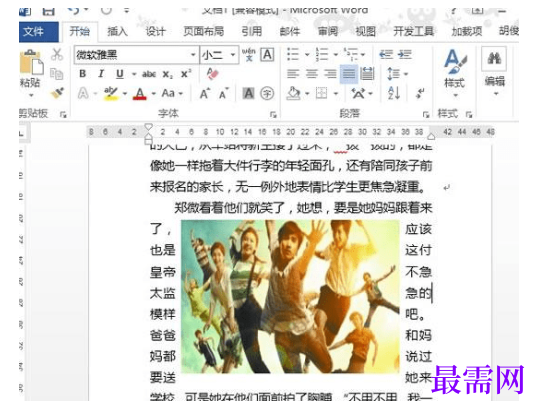543x411 pixels.
Task: Switch to the 引用 References tab
Action: [251, 32]
